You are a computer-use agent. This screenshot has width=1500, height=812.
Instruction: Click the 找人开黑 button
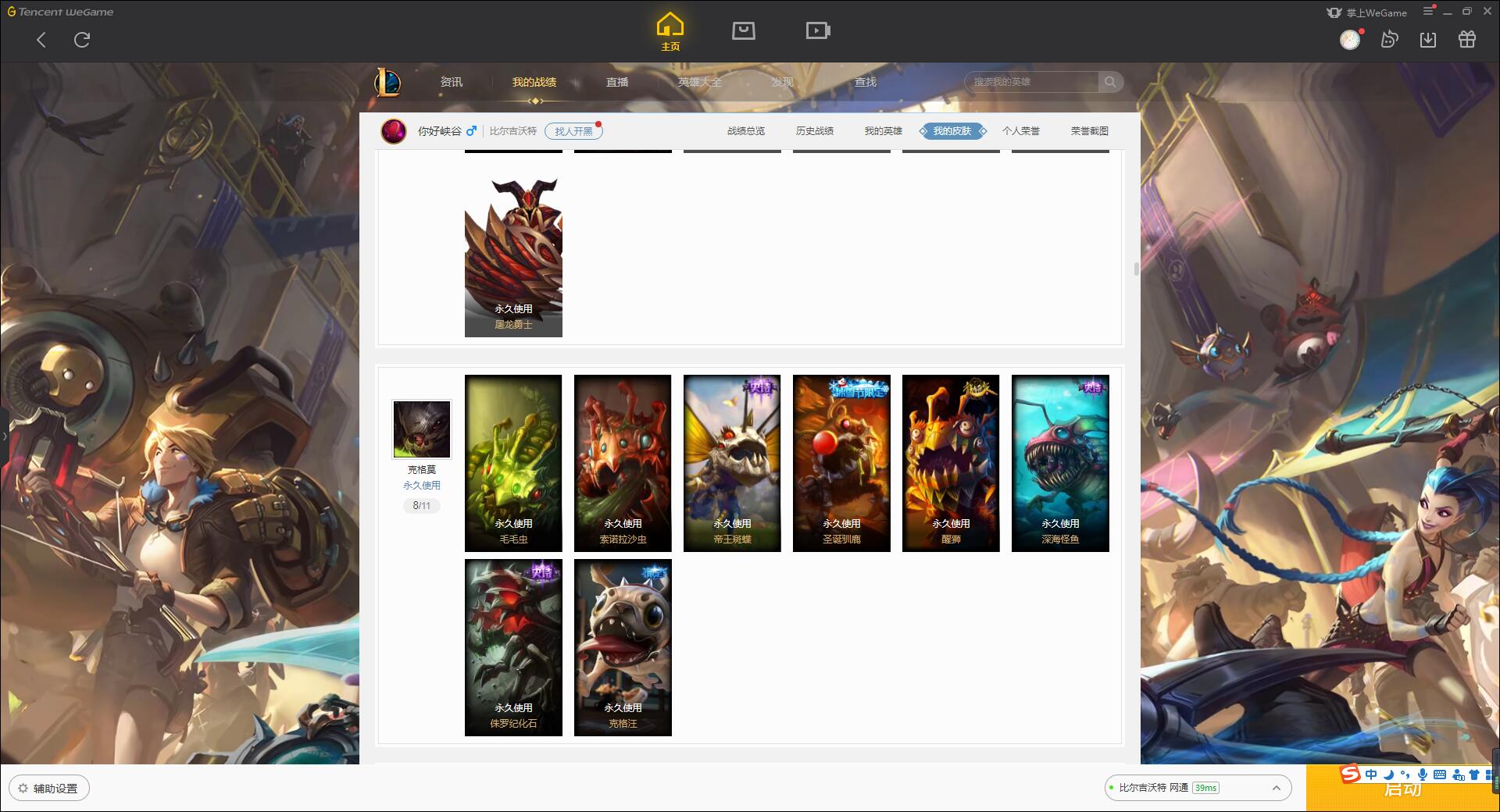(x=573, y=131)
